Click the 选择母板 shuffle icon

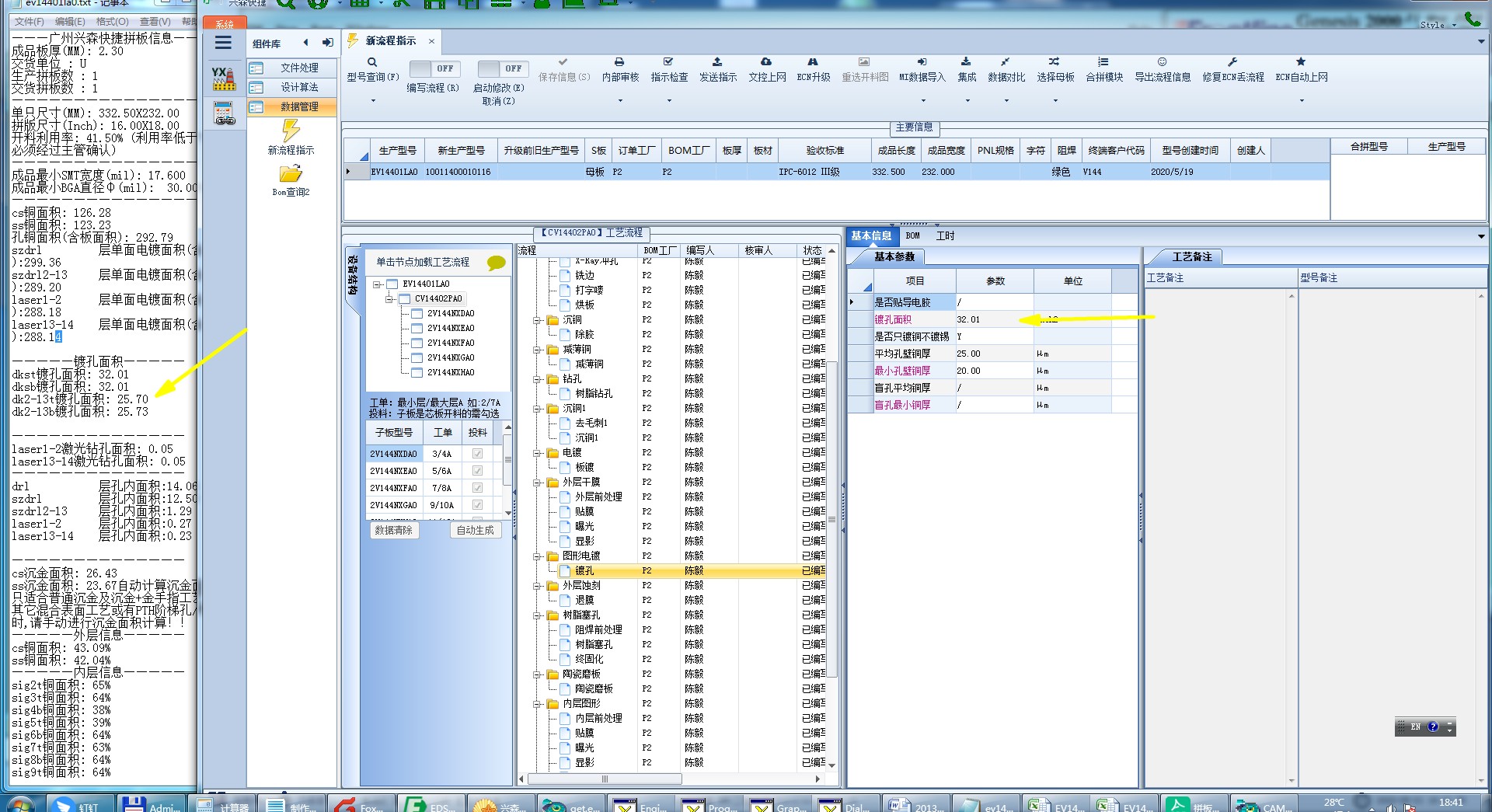1055,61
